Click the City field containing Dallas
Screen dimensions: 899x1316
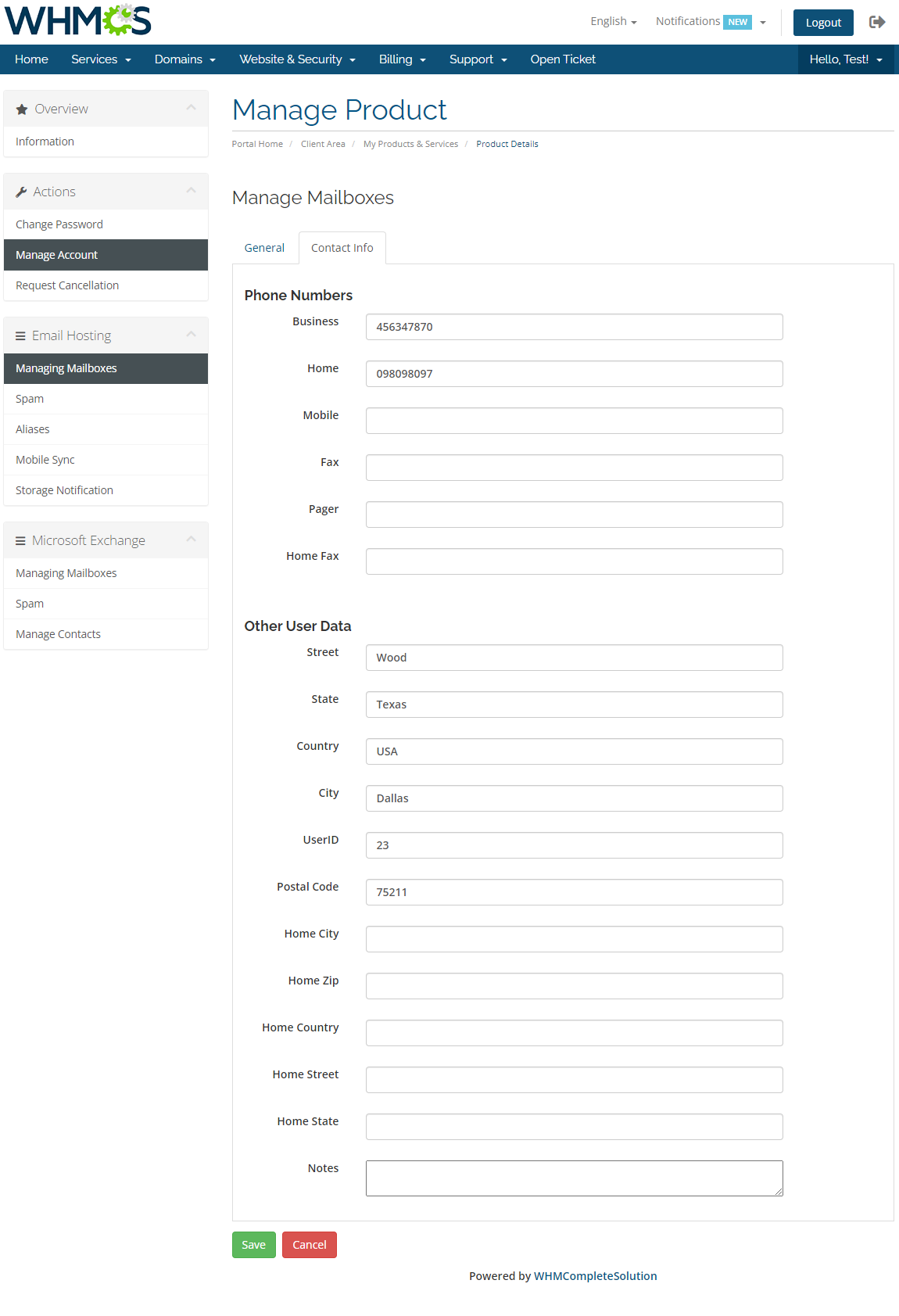574,798
